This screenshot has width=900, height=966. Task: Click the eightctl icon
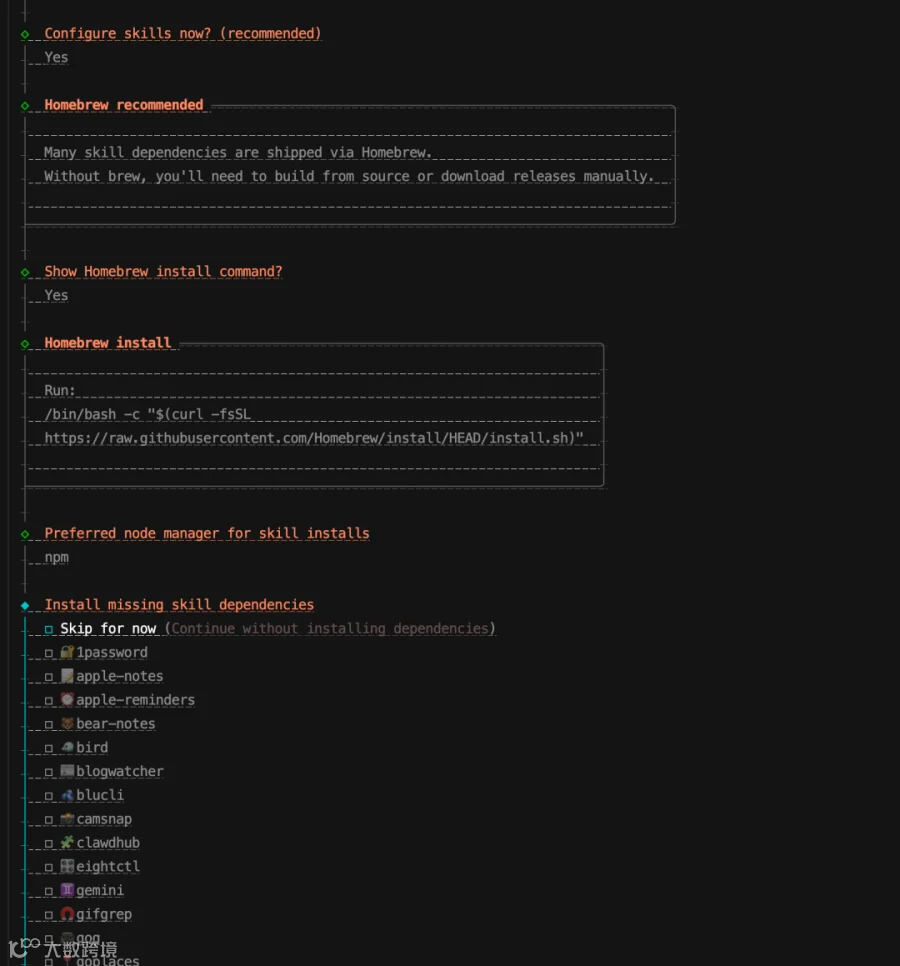click(67, 866)
